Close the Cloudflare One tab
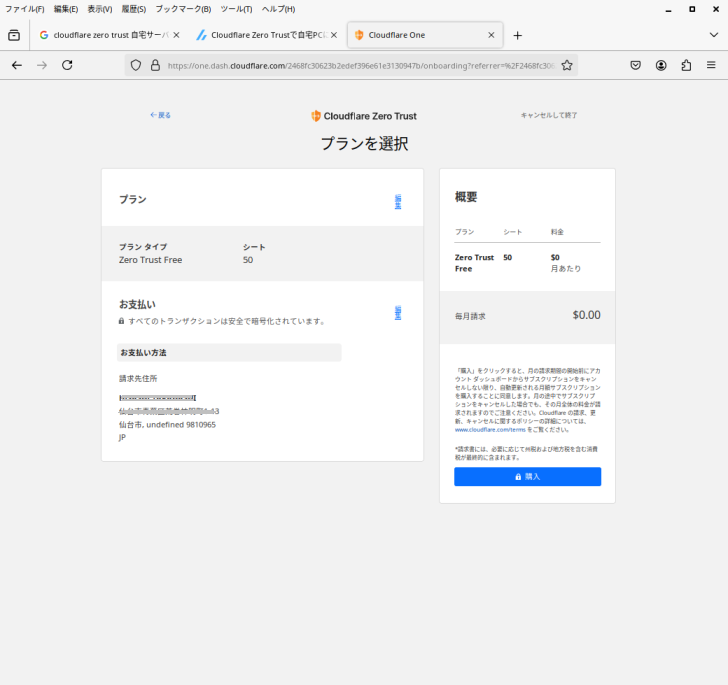 (x=491, y=35)
